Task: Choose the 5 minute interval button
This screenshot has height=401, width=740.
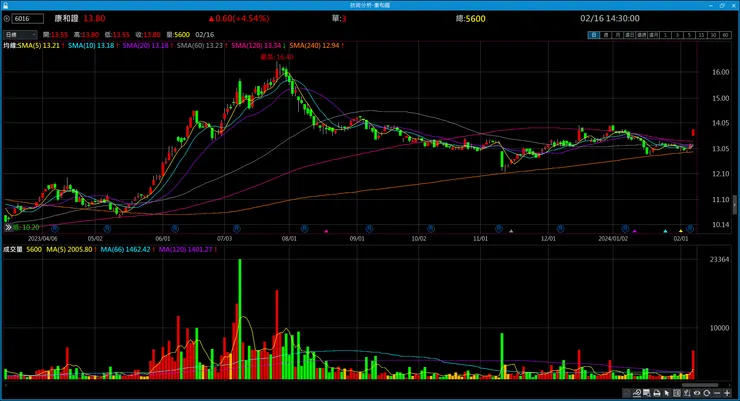Action: (689, 35)
